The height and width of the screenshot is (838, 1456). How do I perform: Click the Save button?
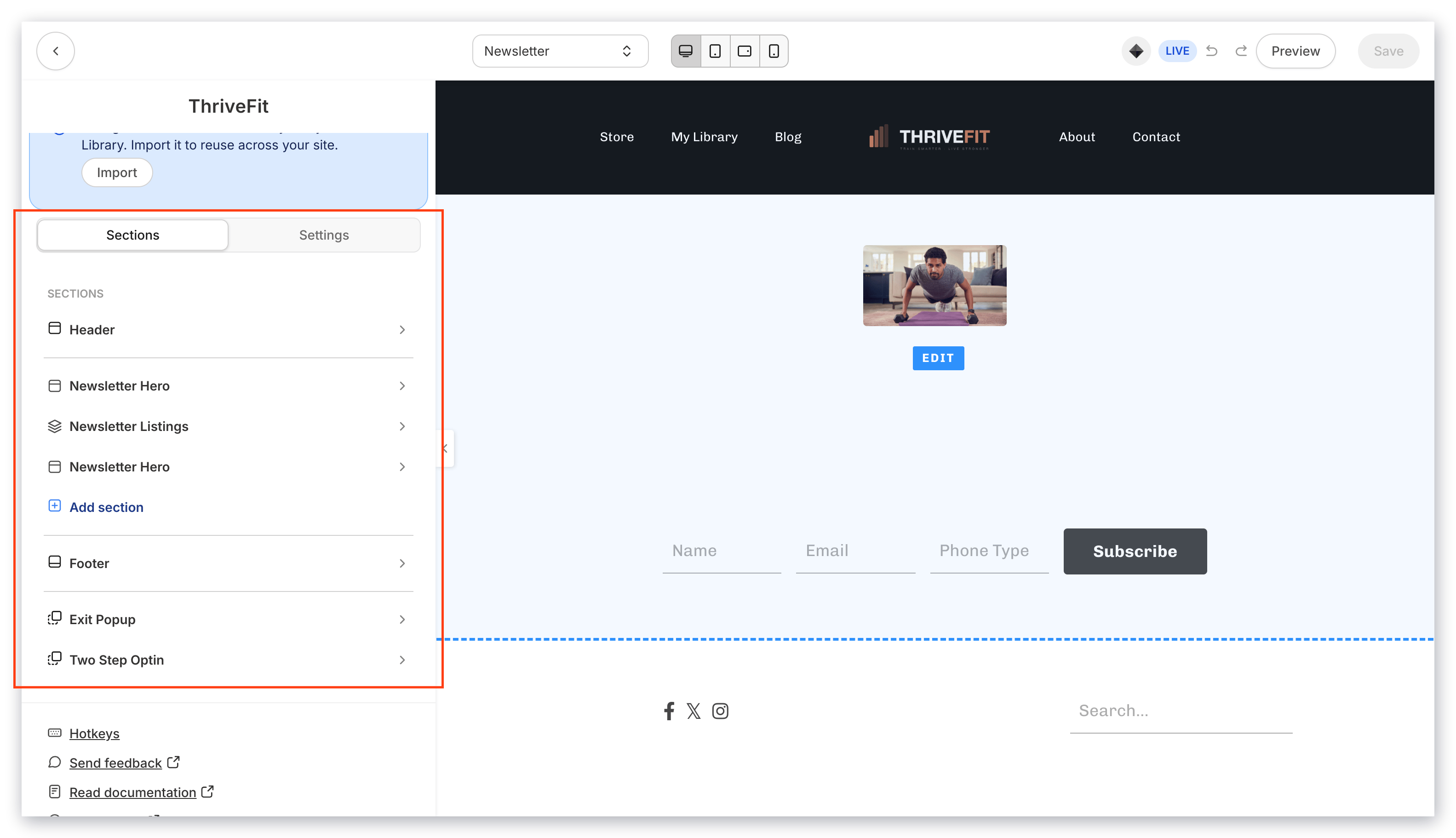(1388, 51)
